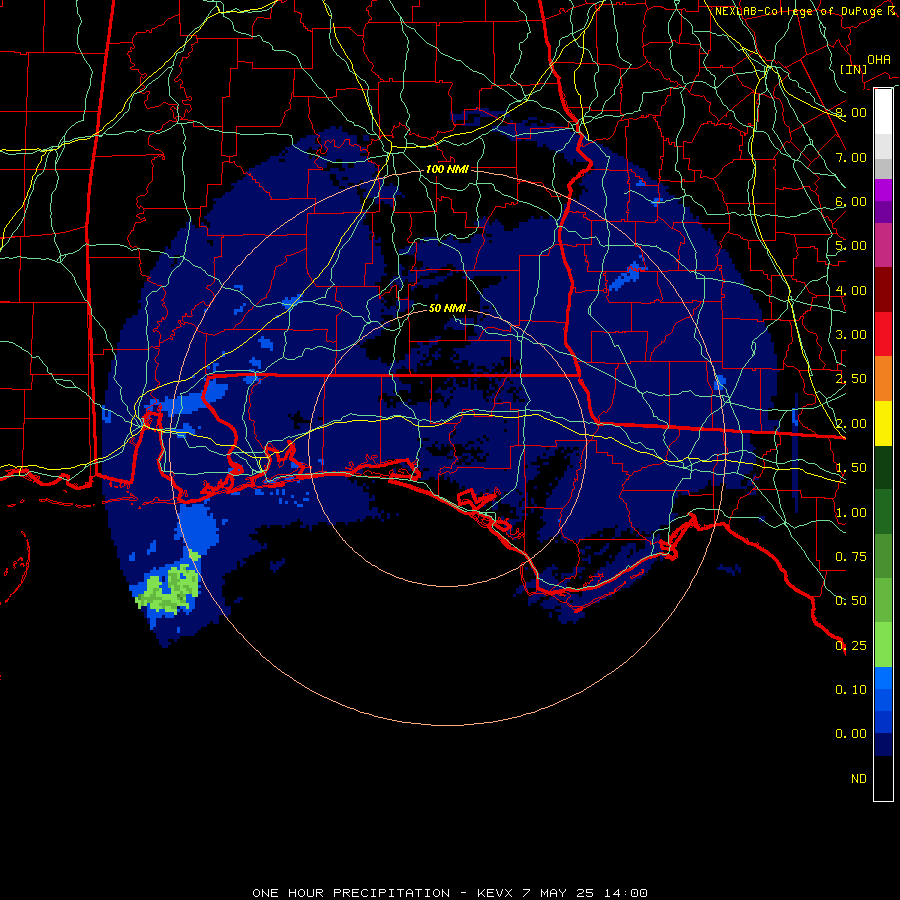Click the 7.00 legend value
This screenshot has height=900, width=900.
click(x=851, y=157)
